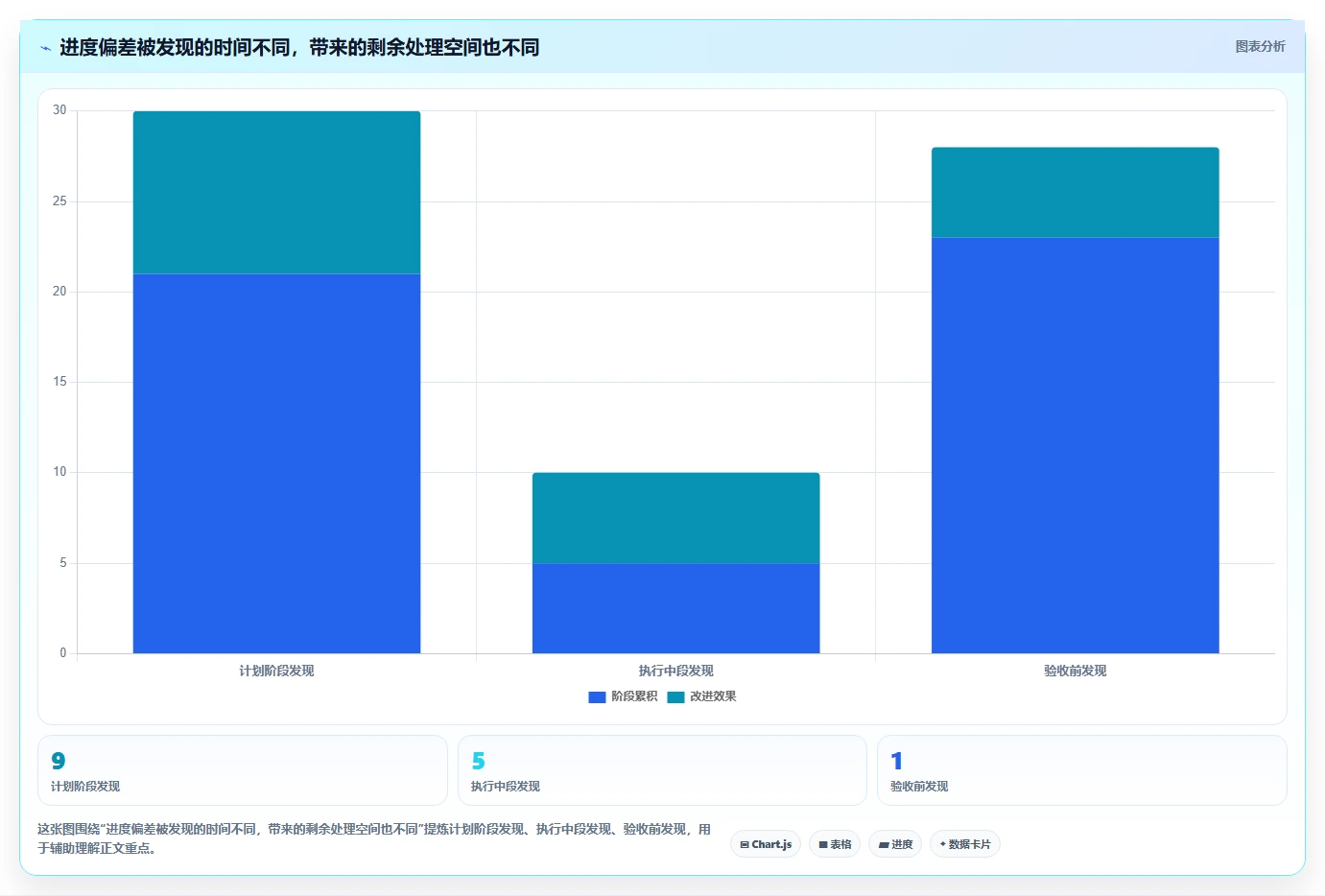Open the card showing 9 计划阶段发现
This screenshot has height=896, width=1325.
coord(243,770)
